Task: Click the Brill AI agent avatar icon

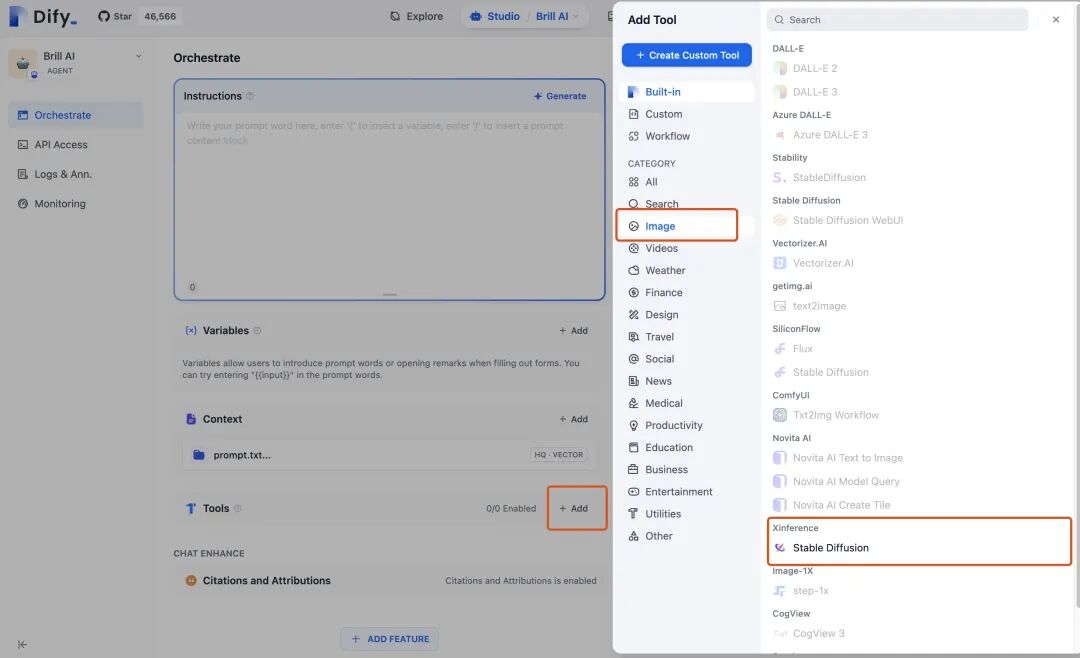Action: click(x=23, y=63)
